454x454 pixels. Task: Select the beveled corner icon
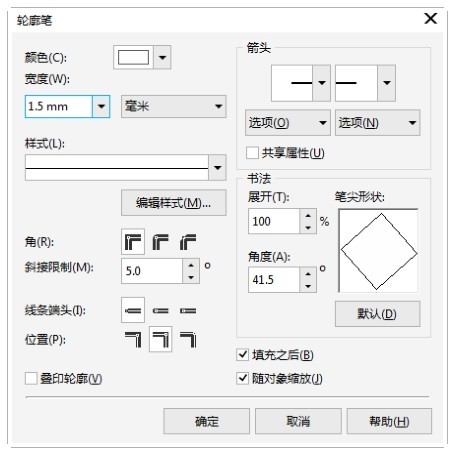pos(188,242)
